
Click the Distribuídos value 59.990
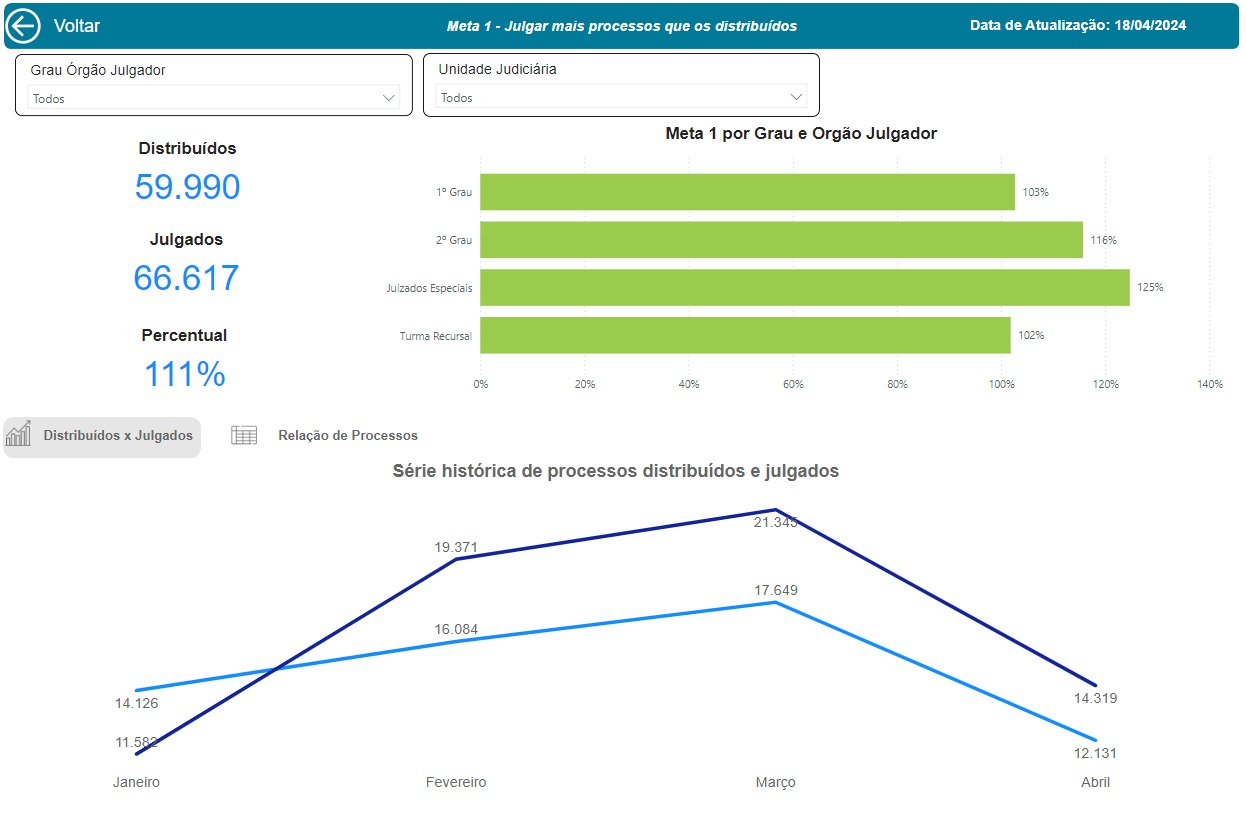click(187, 187)
